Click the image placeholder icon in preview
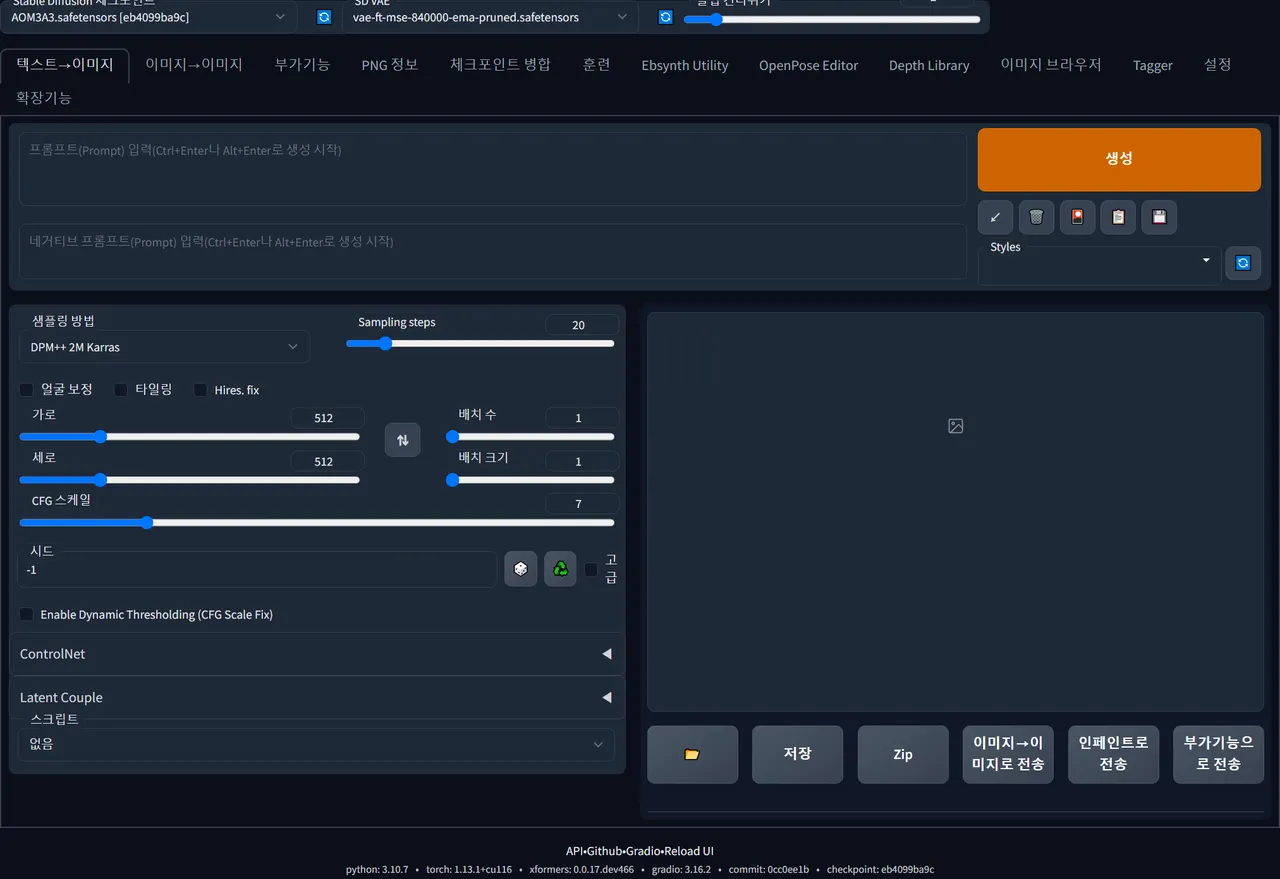The image size is (1280, 879). 955,426
